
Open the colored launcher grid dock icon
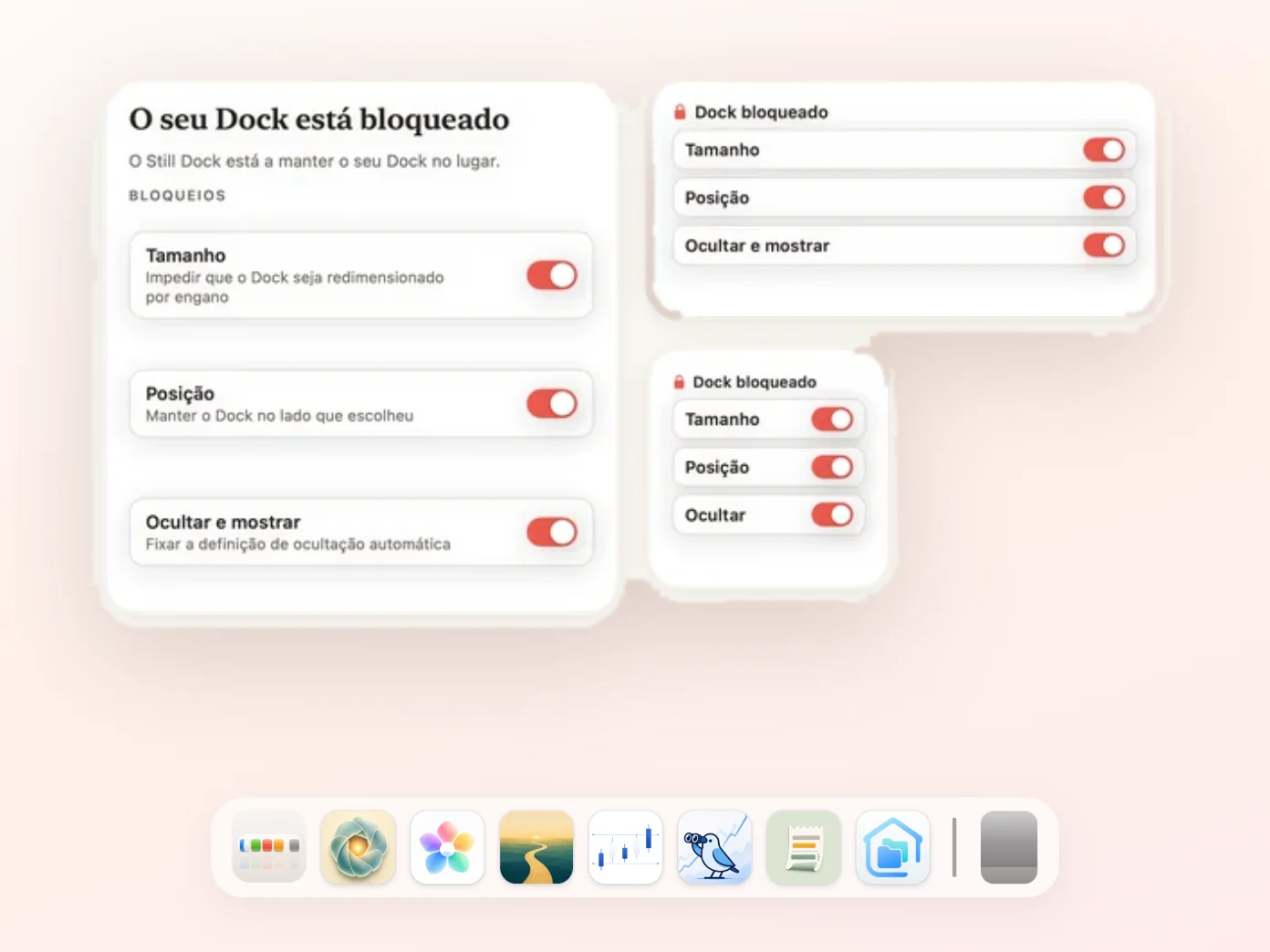pos(268,847)
